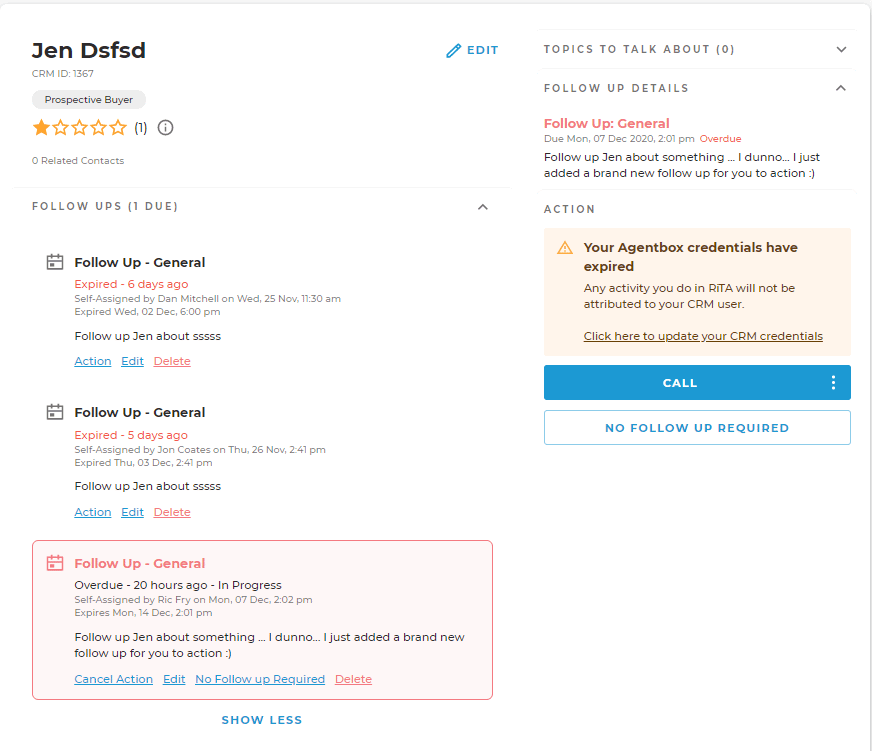
Task: Expand Topics To Talk About section
Action: pos(841,50)
